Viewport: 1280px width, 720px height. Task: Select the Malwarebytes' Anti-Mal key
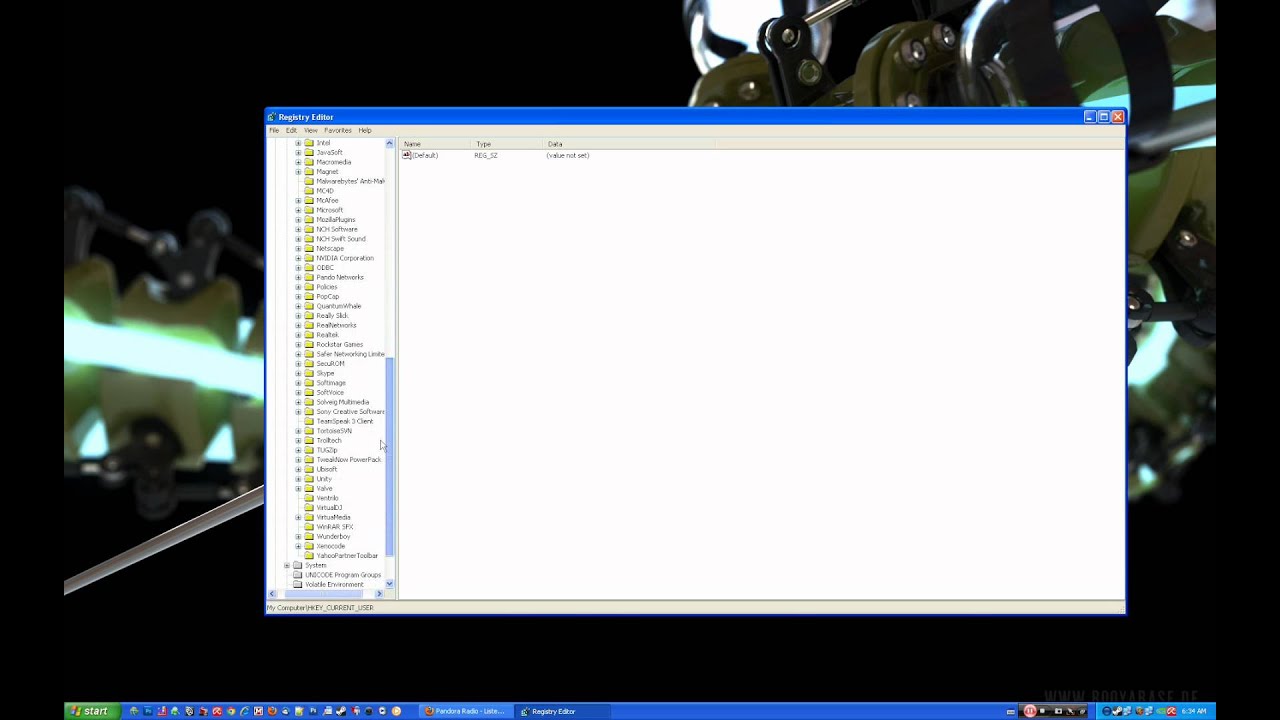click(x=350, y=181)
